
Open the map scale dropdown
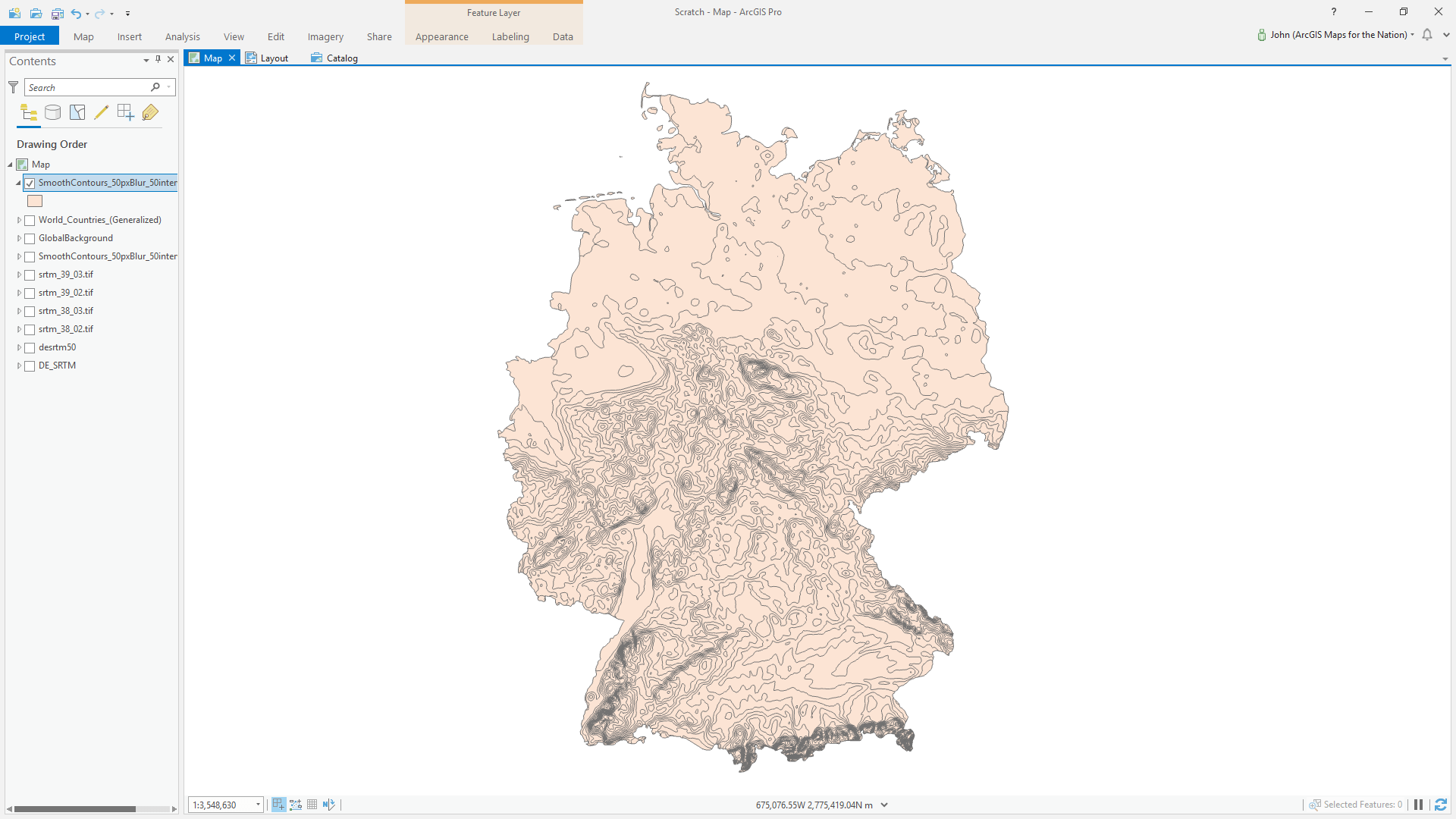pyautogui.click(x=258, y=805)
